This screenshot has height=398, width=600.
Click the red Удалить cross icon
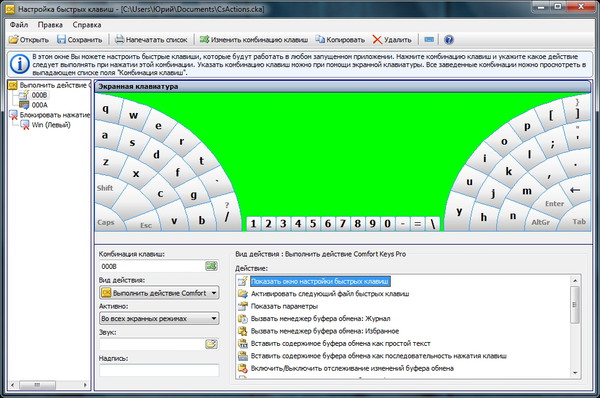point(377,39)
